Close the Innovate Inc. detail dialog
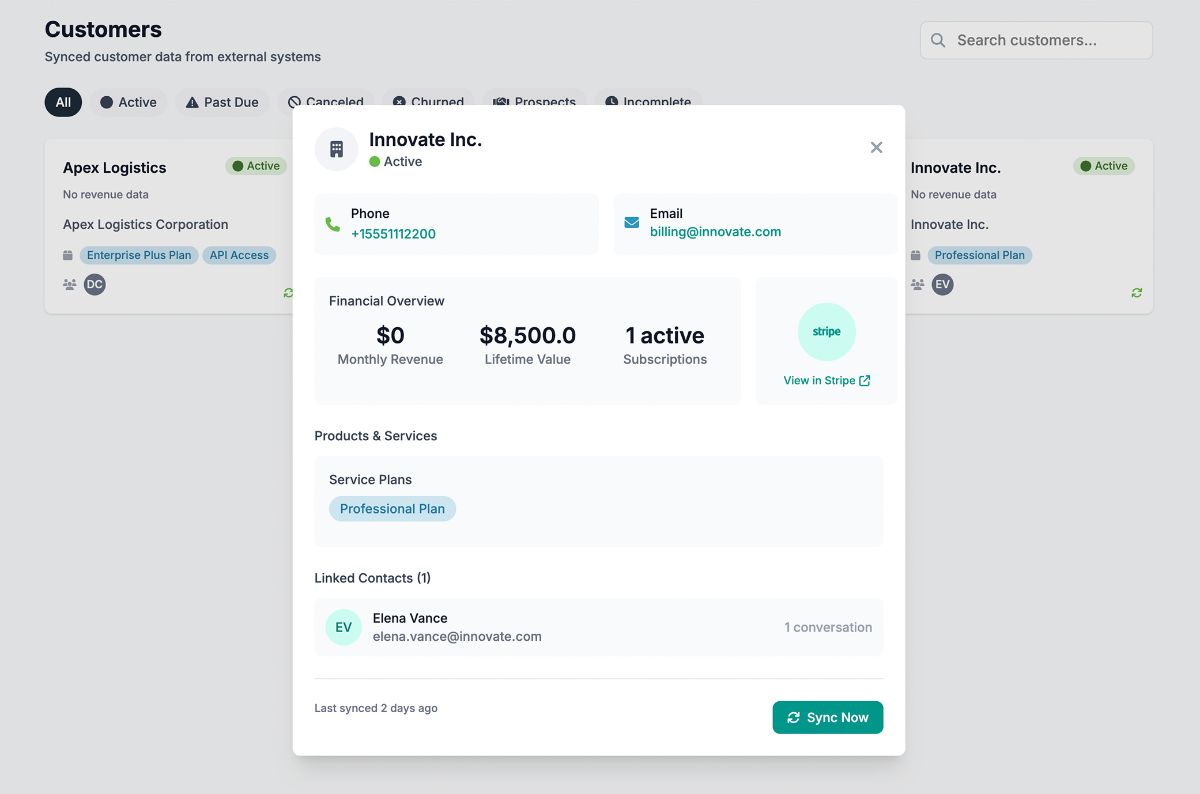 tap(876, 148)
